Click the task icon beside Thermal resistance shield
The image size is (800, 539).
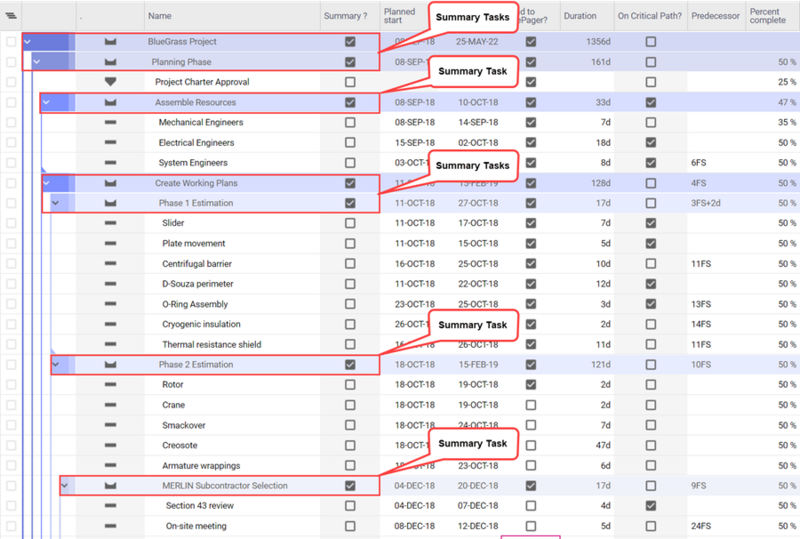[x=110, y=345]
